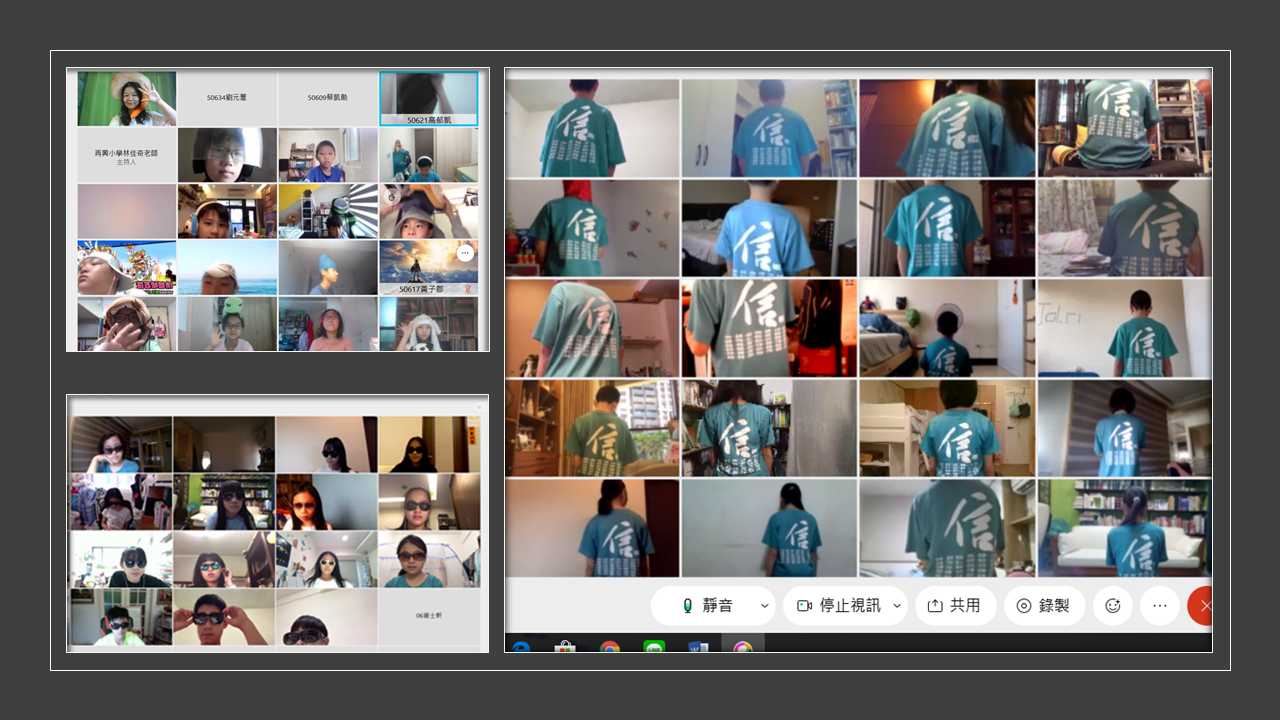Image resolution: width=1280 pixels, height=720 pixels.
Task: Open the more options ellipsis in meeting toolbar
Action: tap(1159, 606)
